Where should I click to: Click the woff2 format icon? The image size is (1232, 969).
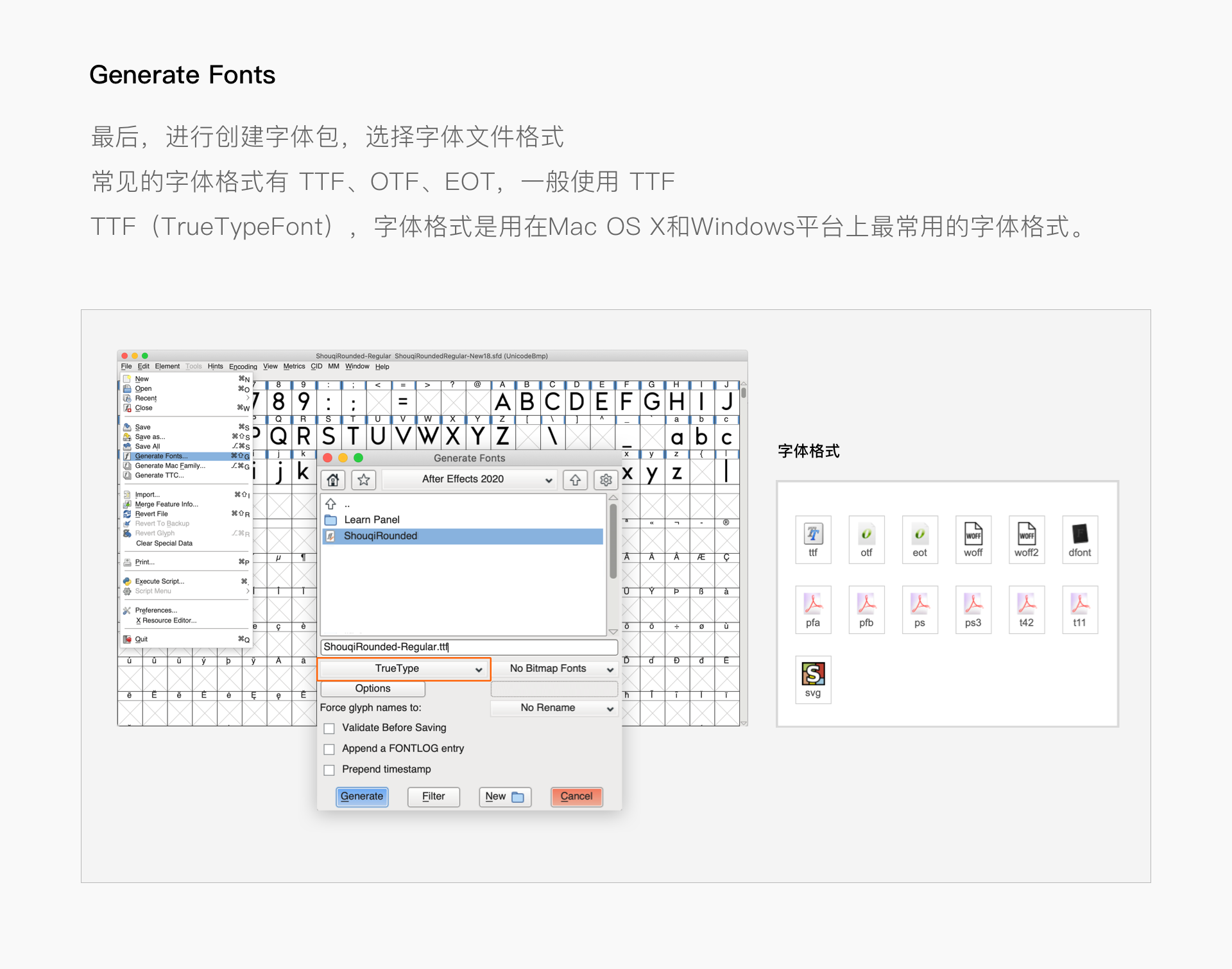point(1026,539)
